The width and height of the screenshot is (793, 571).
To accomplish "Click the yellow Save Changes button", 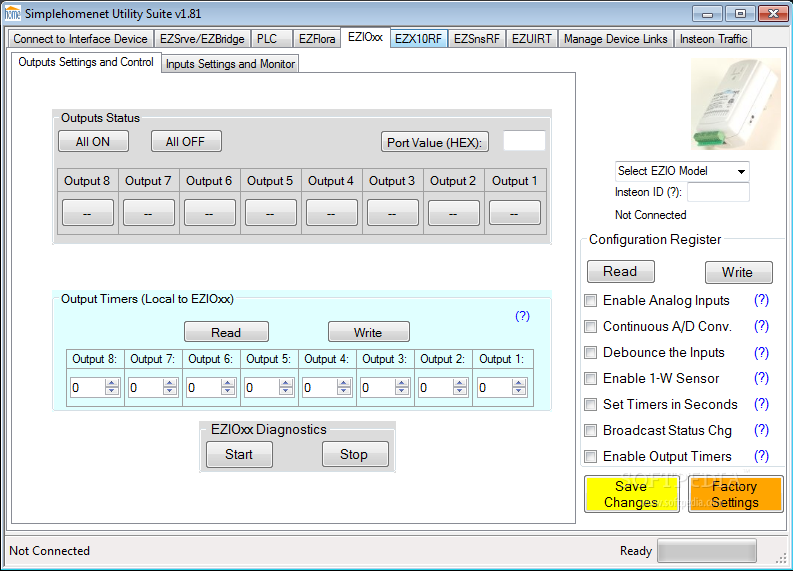I will pos(631,494).
